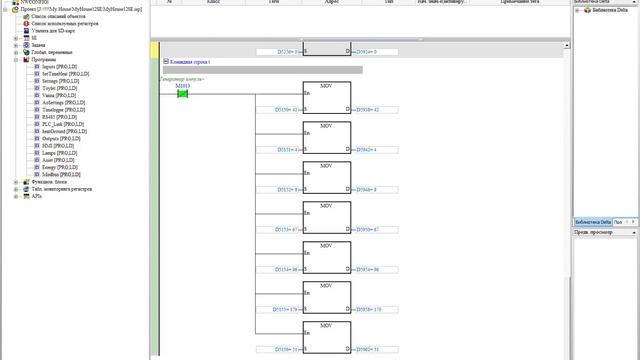
Task: Click the HI node icon
Action: point(26,38)
